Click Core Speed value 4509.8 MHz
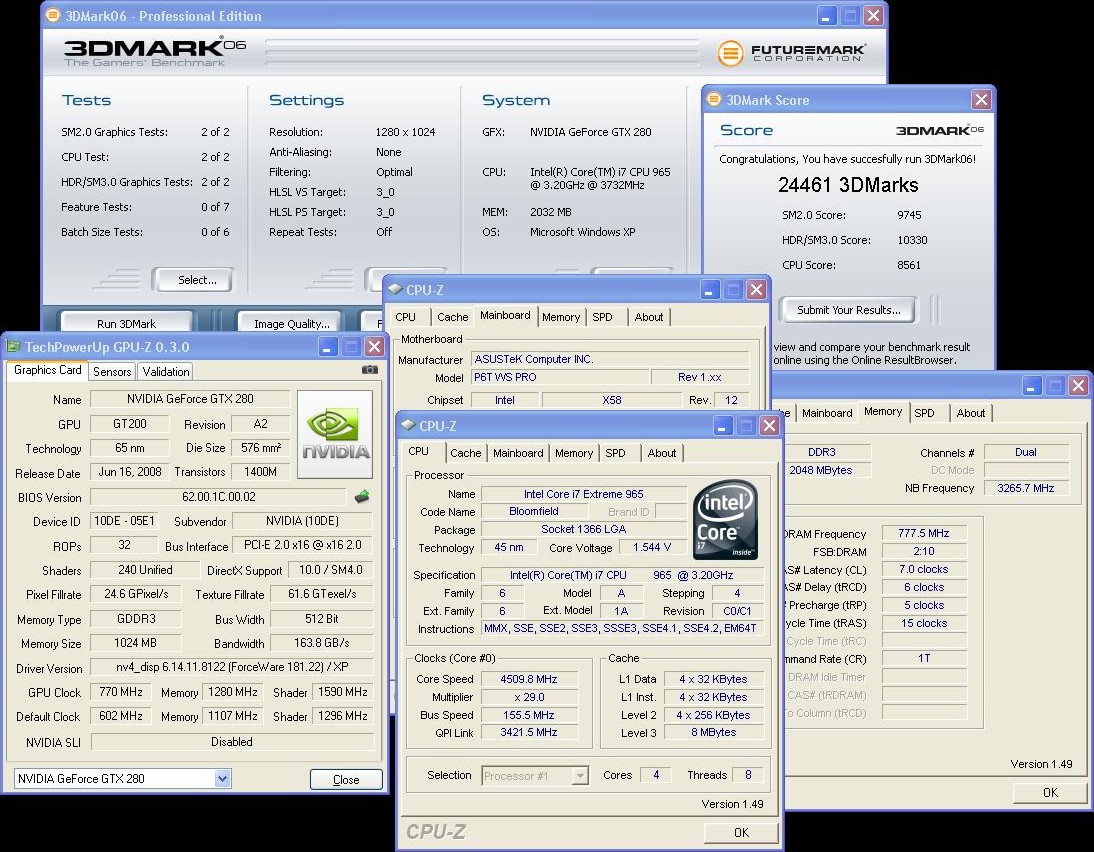The height and width of the screenshot is (852, 1094). (x=529, y=679)
